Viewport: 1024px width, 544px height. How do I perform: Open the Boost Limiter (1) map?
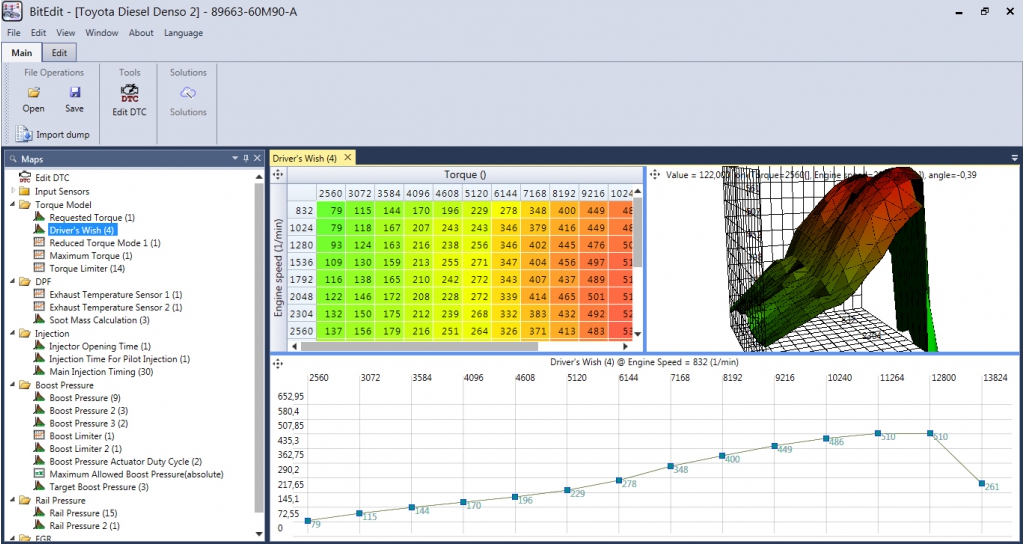pyautogui.click(x=82, y=436)
